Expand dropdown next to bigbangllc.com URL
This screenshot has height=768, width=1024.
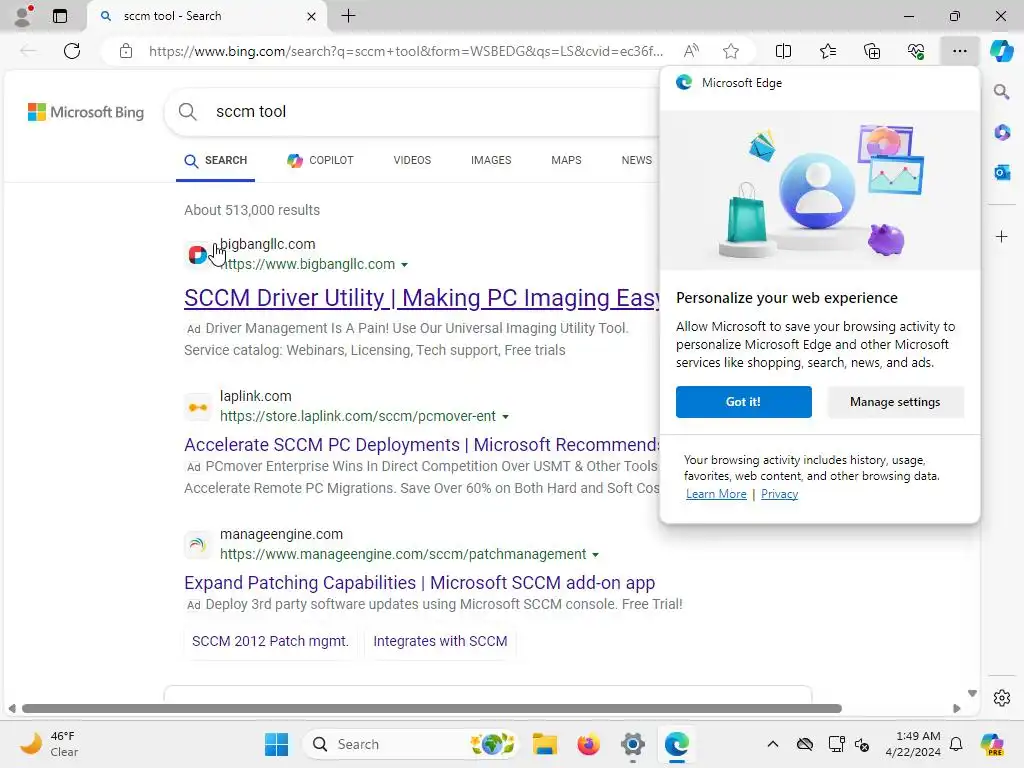point(404,265)
